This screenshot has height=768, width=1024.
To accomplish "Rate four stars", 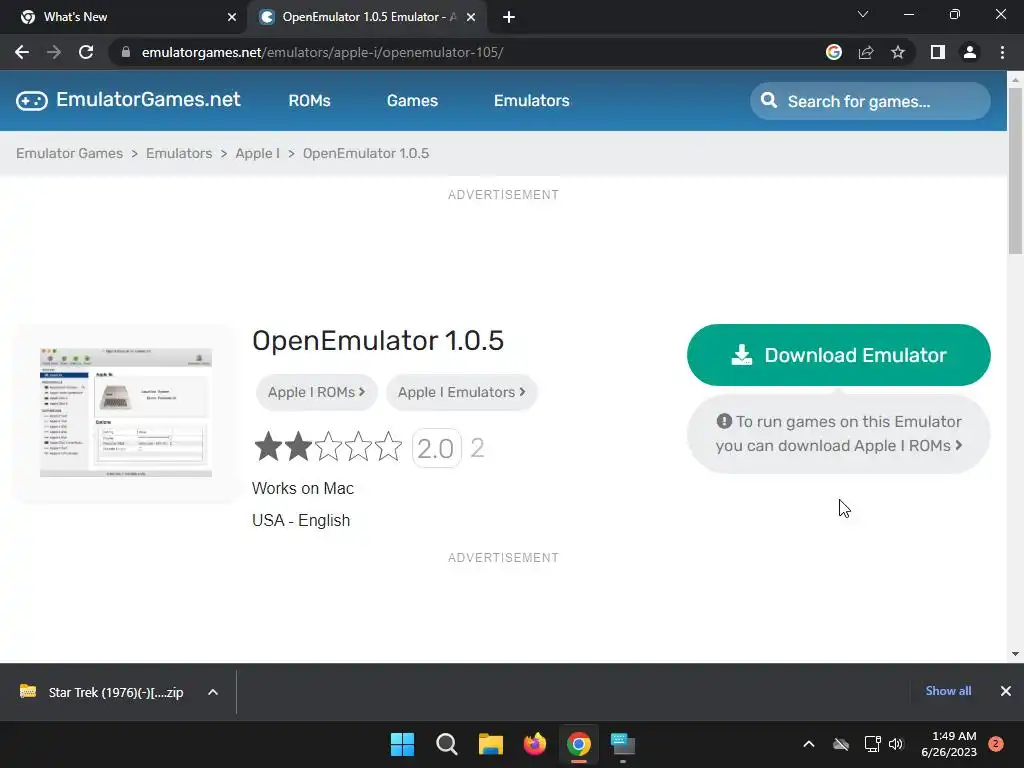I will click(359, 447).
